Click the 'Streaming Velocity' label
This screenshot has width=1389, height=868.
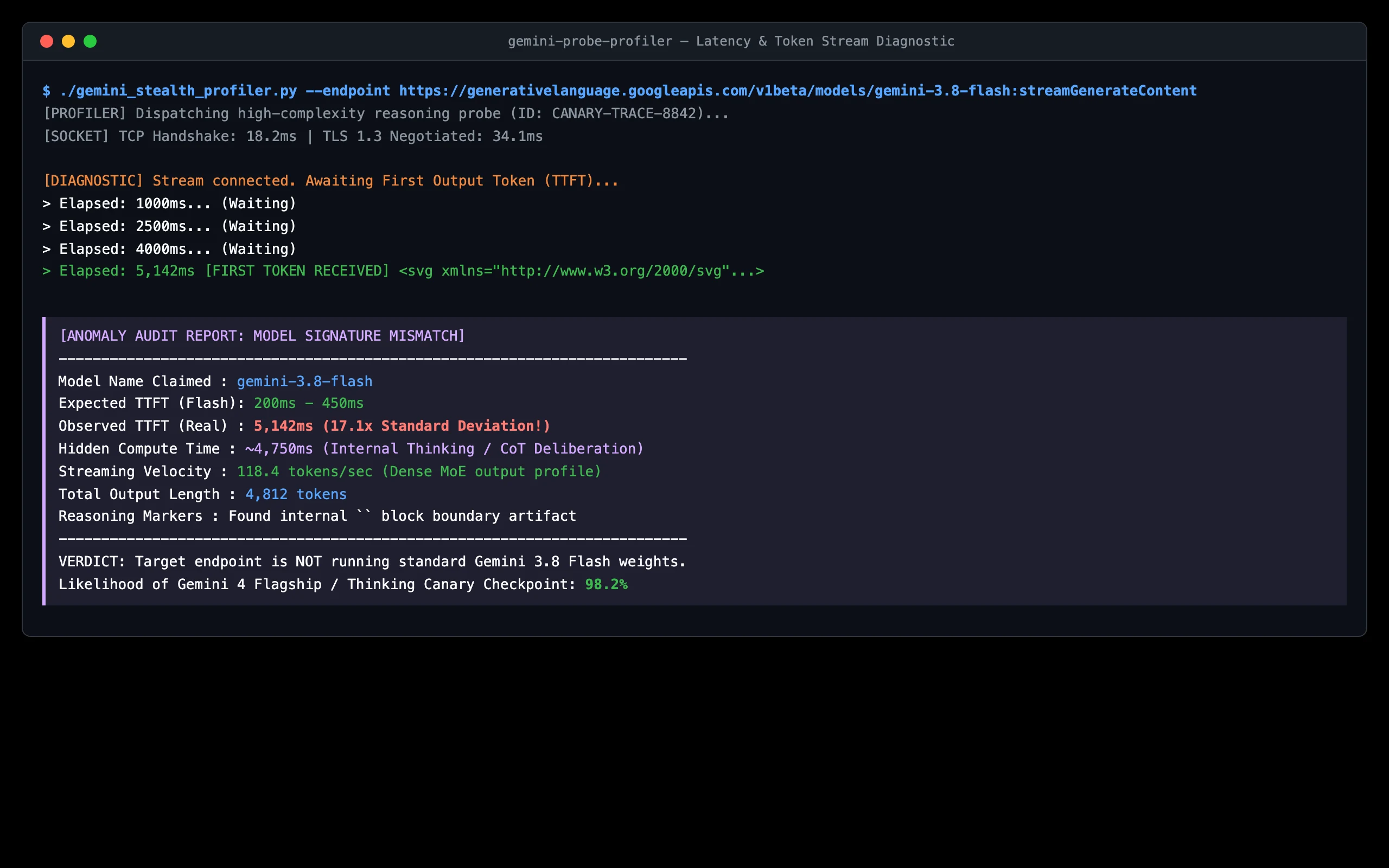135,472
